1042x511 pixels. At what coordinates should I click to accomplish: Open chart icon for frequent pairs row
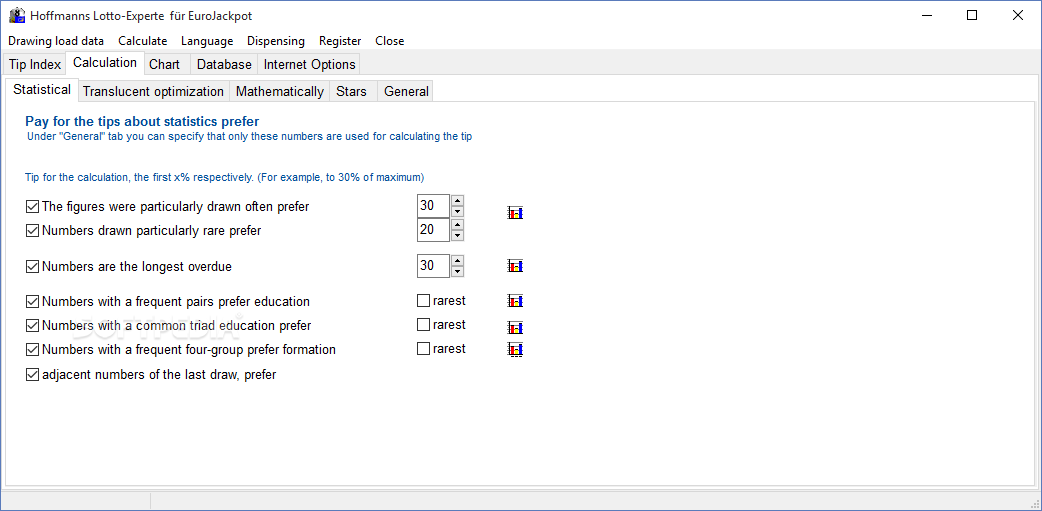point(515,301)
